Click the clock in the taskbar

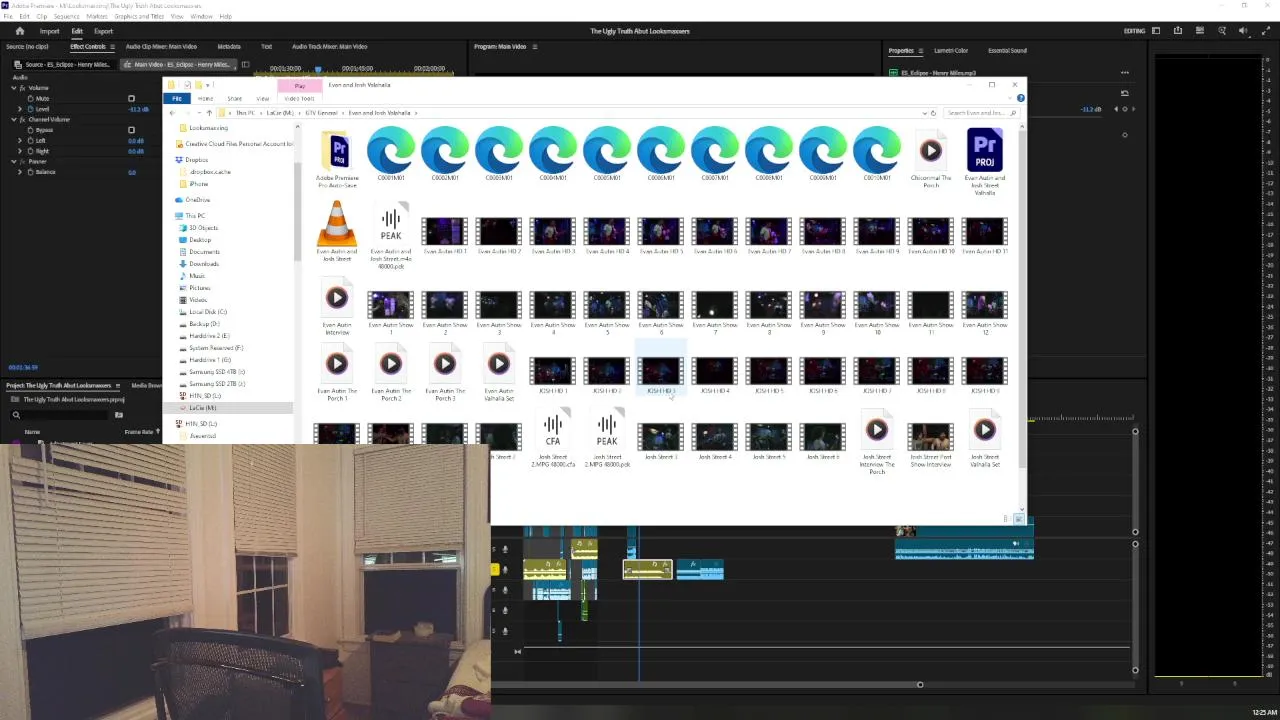(x=1264, y=712)
